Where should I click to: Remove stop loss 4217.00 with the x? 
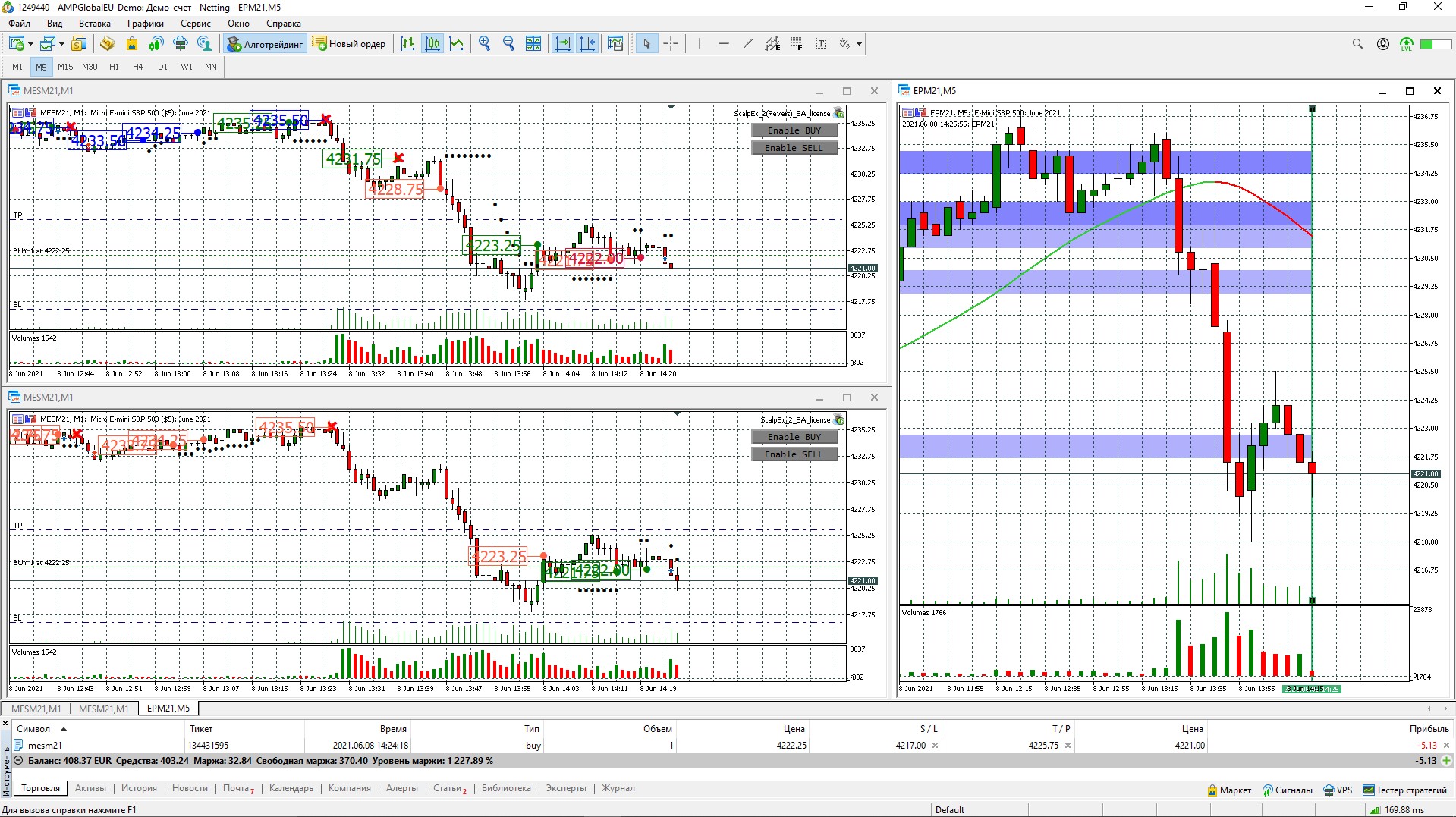tap(935, 746)
